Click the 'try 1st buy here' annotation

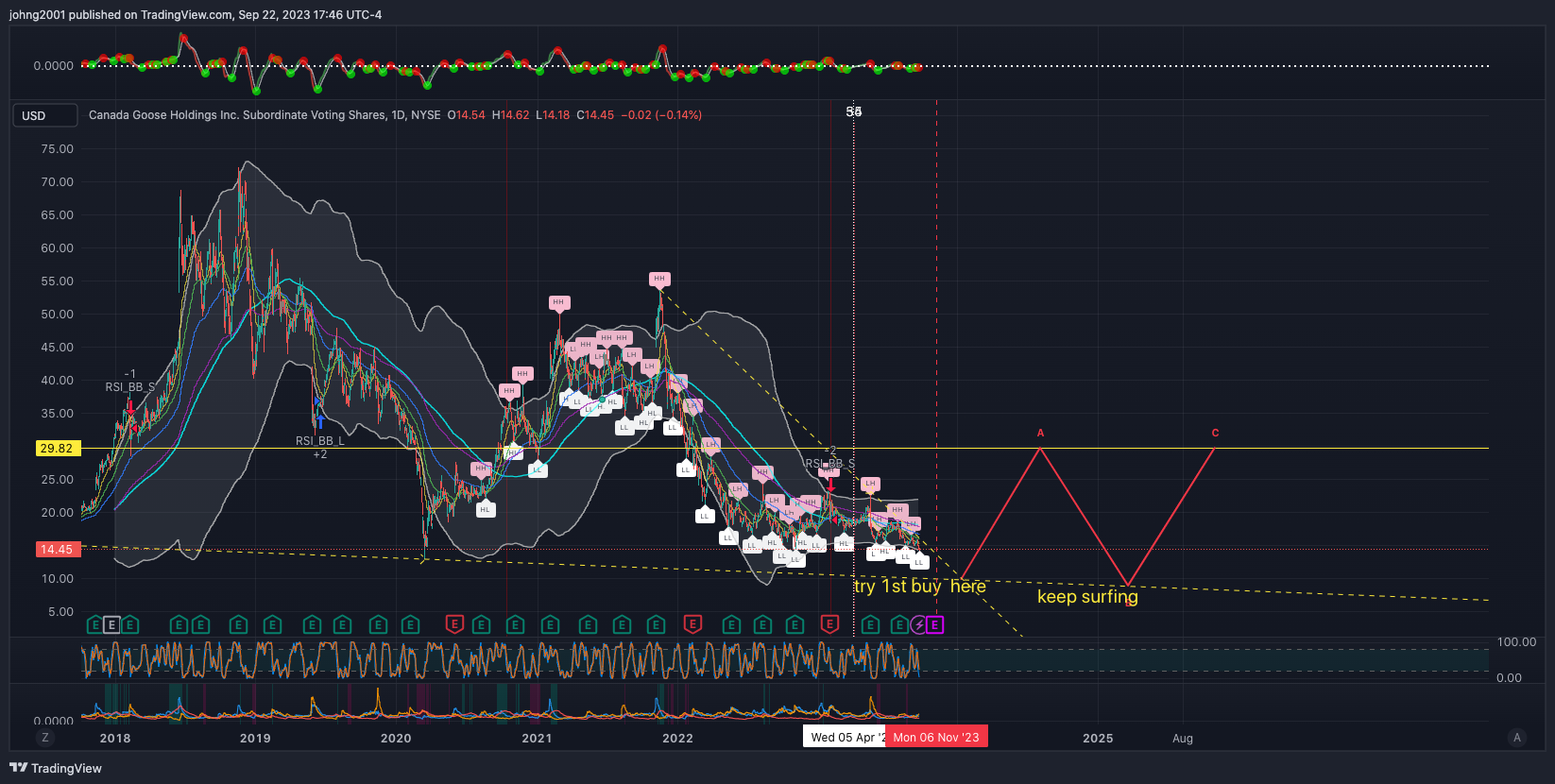[x=919, y=587]
